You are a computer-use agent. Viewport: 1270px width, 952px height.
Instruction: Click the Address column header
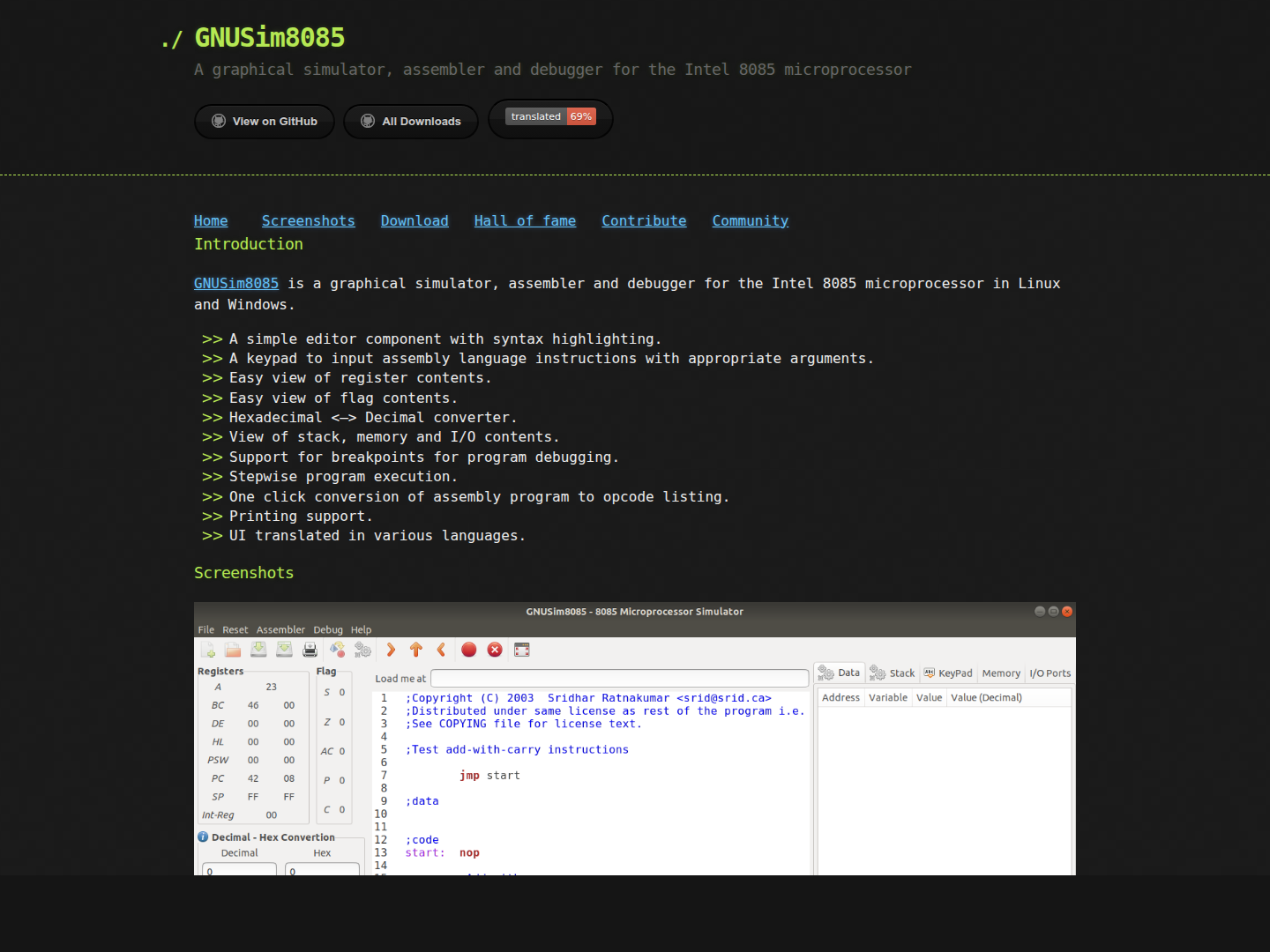840,697
